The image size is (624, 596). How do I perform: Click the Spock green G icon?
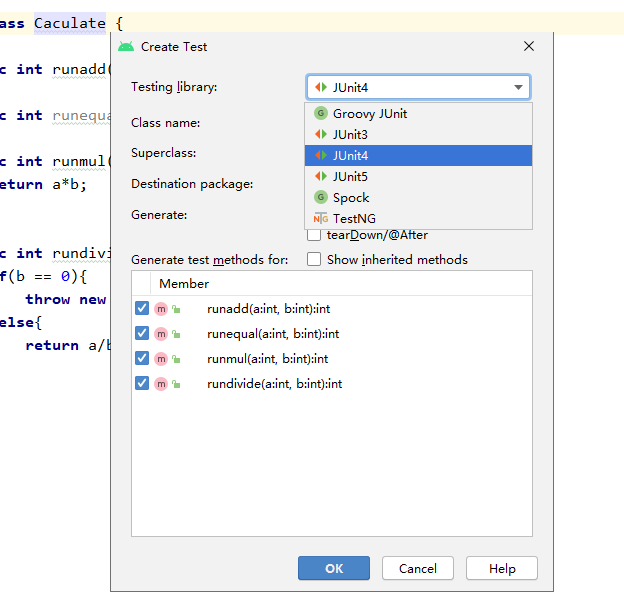pos(321,197)
